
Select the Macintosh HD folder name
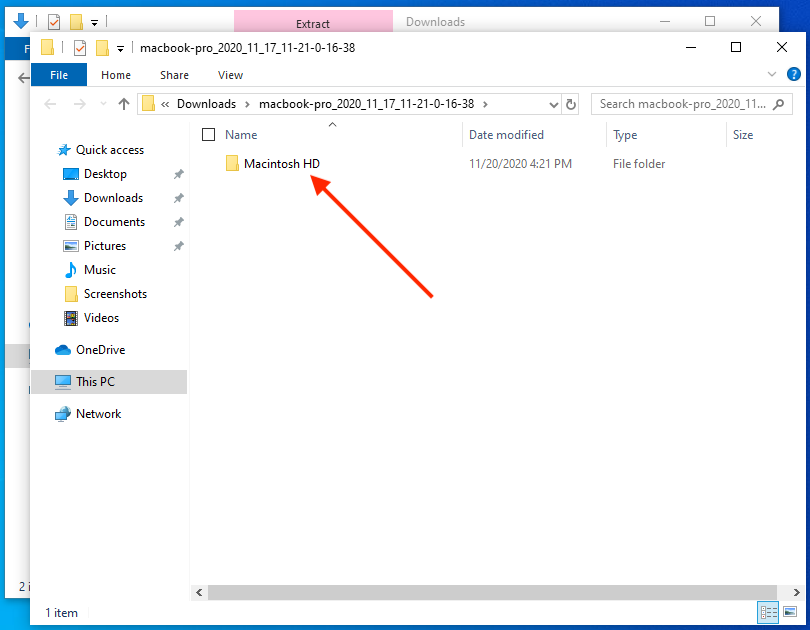pyautogui.click(x=282, y=164)
